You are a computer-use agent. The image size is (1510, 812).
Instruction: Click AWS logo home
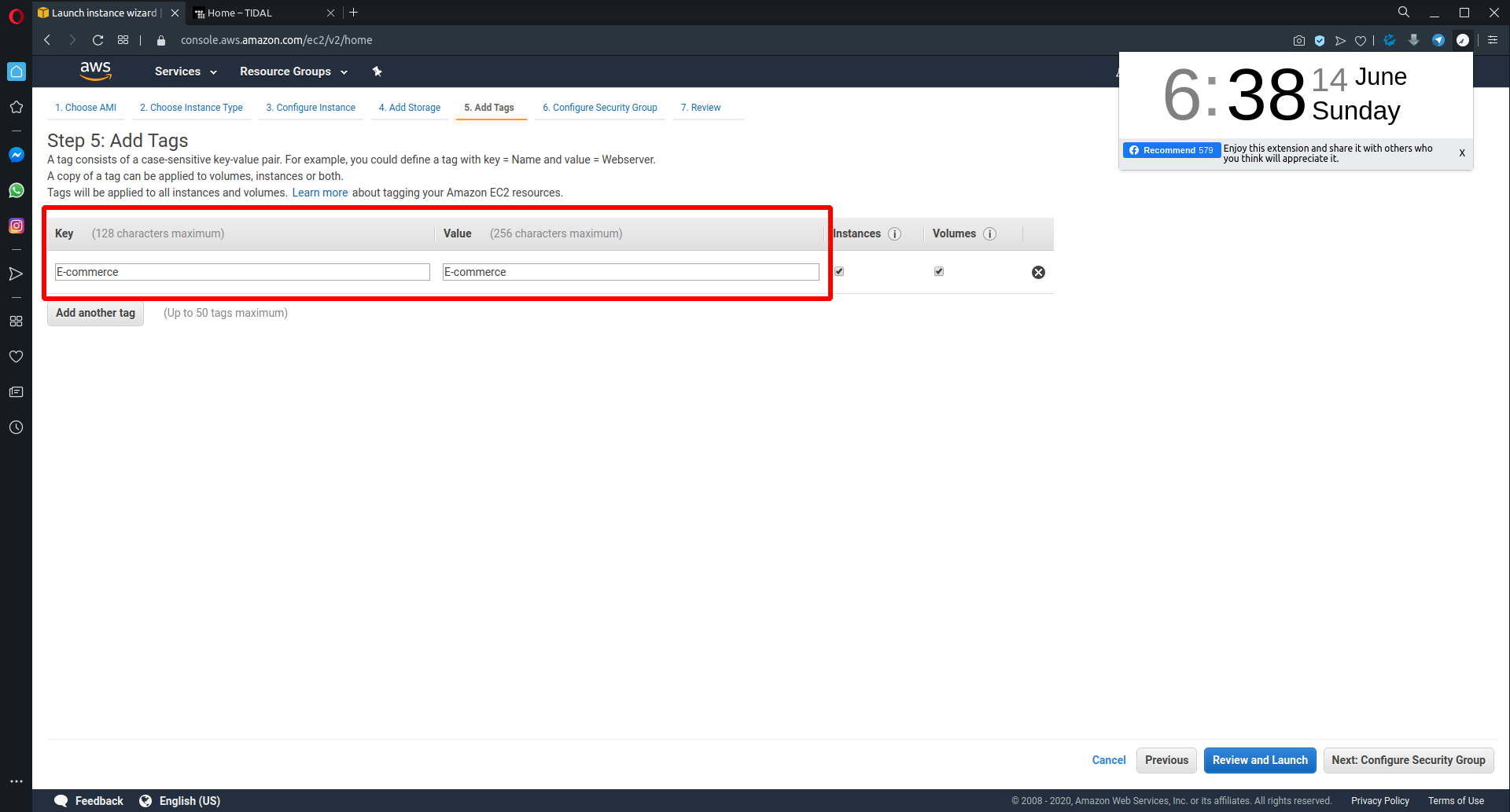click(x=96, y=71)
